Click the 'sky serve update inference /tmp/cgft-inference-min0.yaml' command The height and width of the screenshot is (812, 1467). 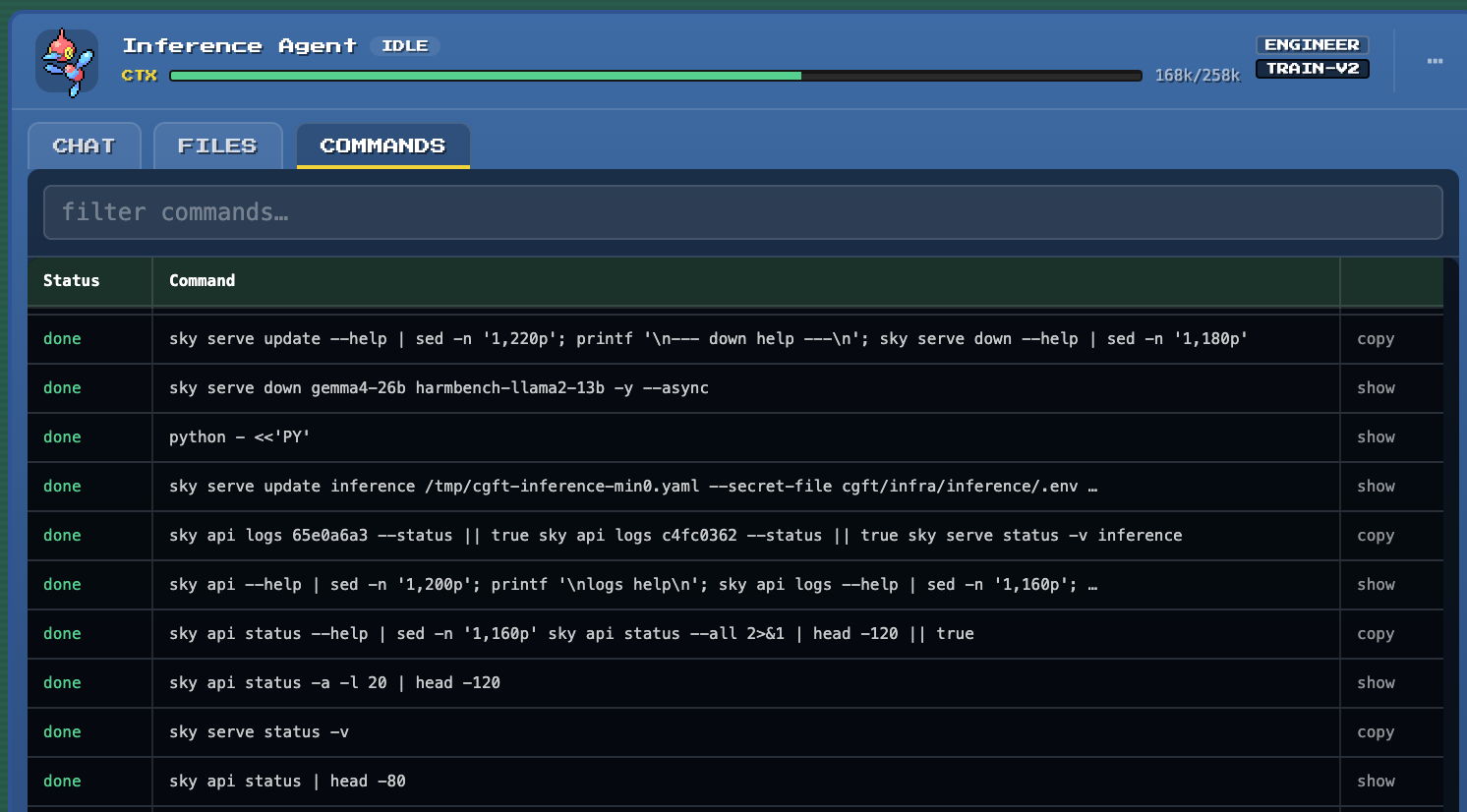pos(633,487)
